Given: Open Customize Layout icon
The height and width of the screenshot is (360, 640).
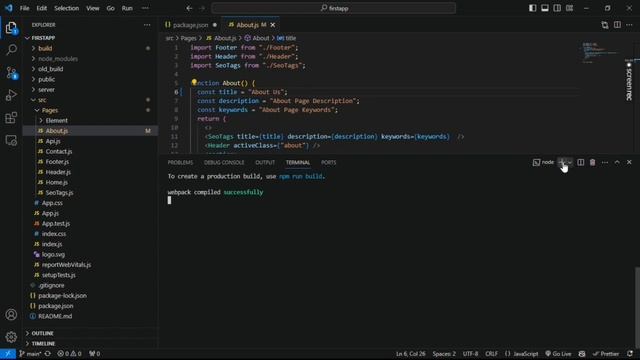Looking at the screenshot, I should pos(569,8).
